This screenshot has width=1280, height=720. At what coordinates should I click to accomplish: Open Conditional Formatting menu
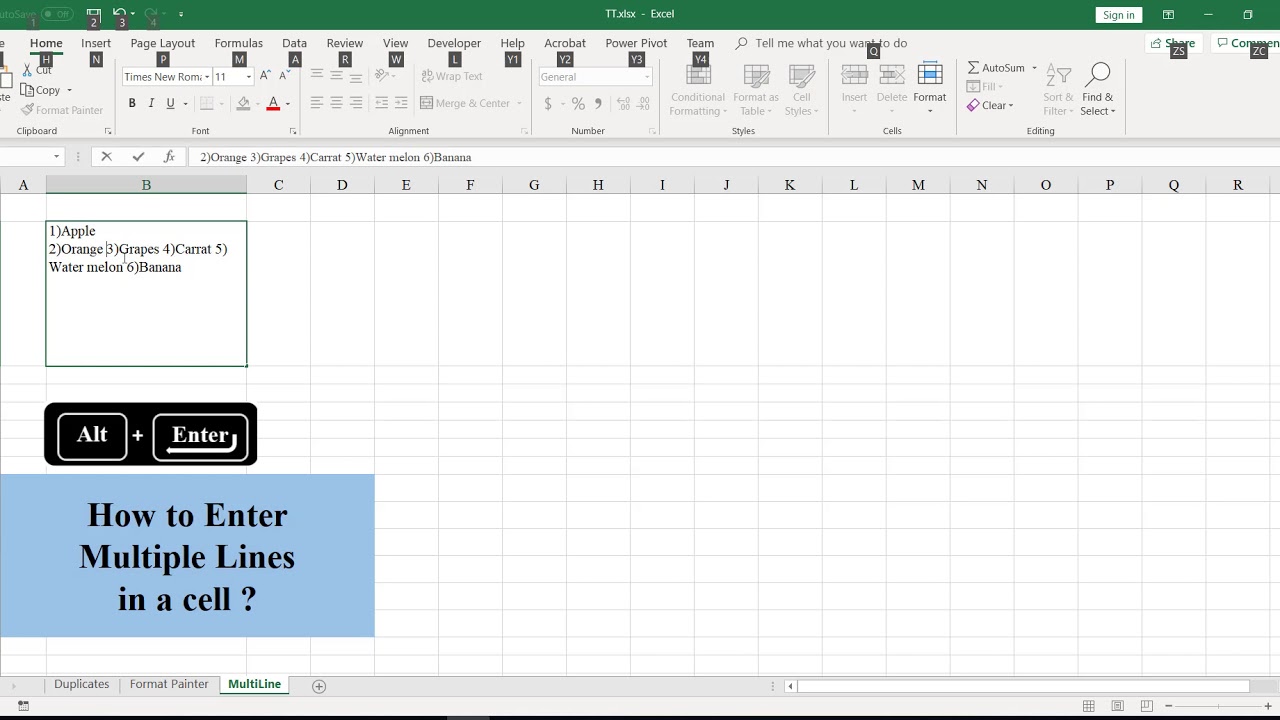[697, 90]
